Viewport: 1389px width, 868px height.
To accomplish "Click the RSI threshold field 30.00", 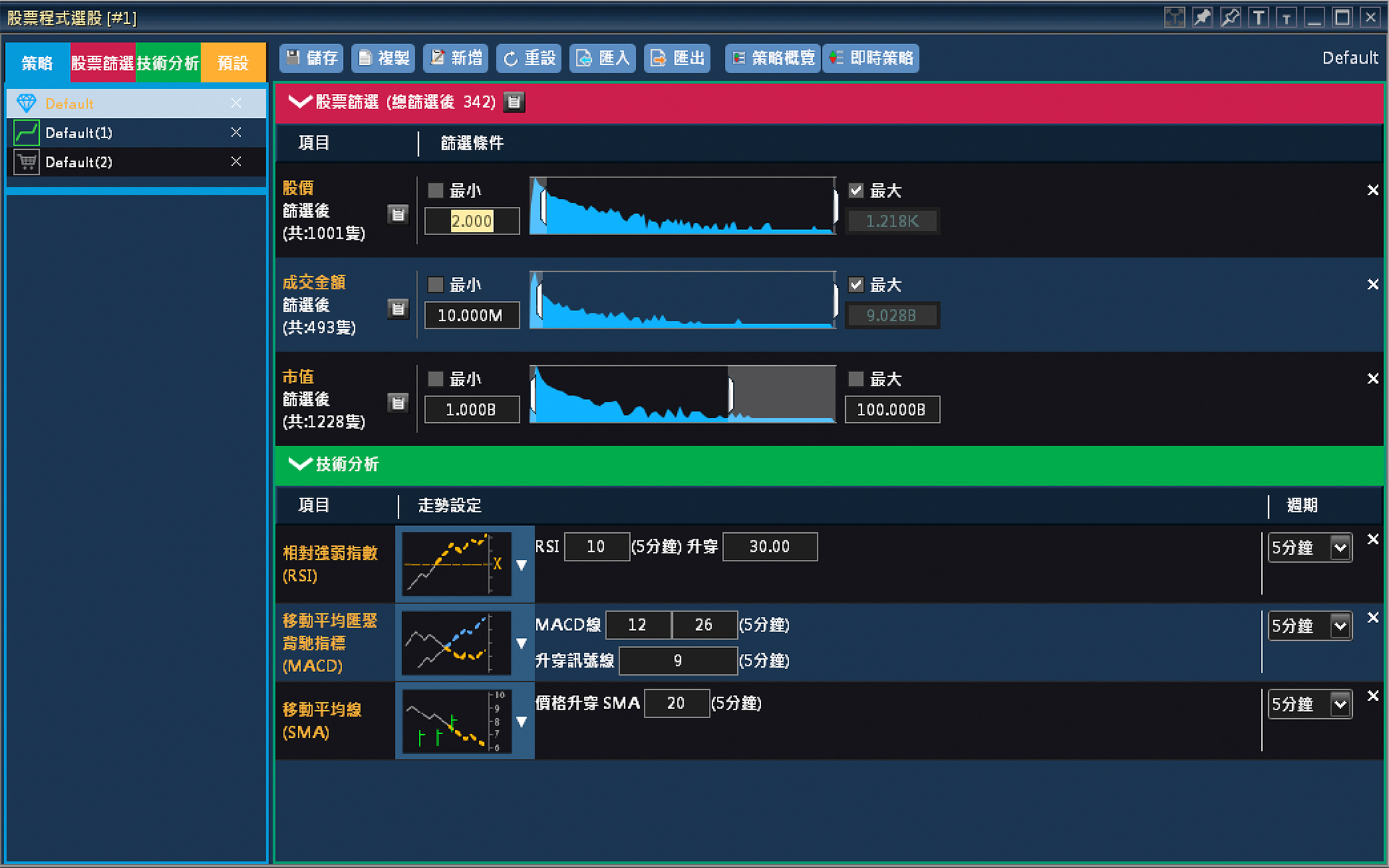I will (x=770, y=547).
